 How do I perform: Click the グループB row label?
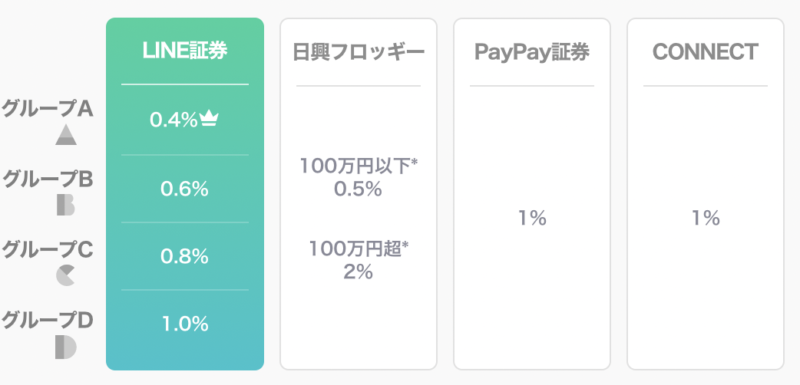coord(47,179)
